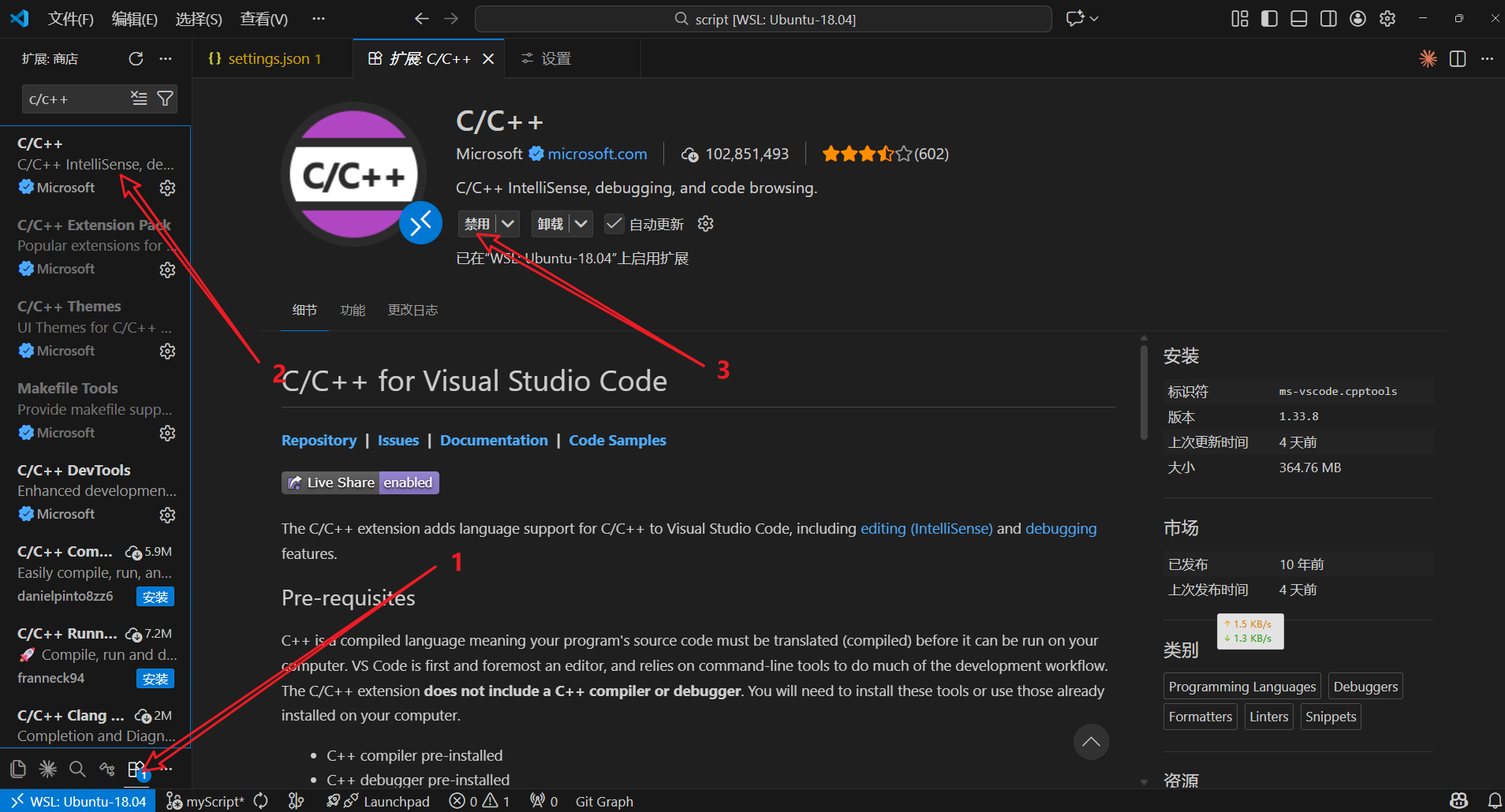Refresh the extensions marketplace list
The width and height of the screenshot is (1505, 812).
coord(136,58)
